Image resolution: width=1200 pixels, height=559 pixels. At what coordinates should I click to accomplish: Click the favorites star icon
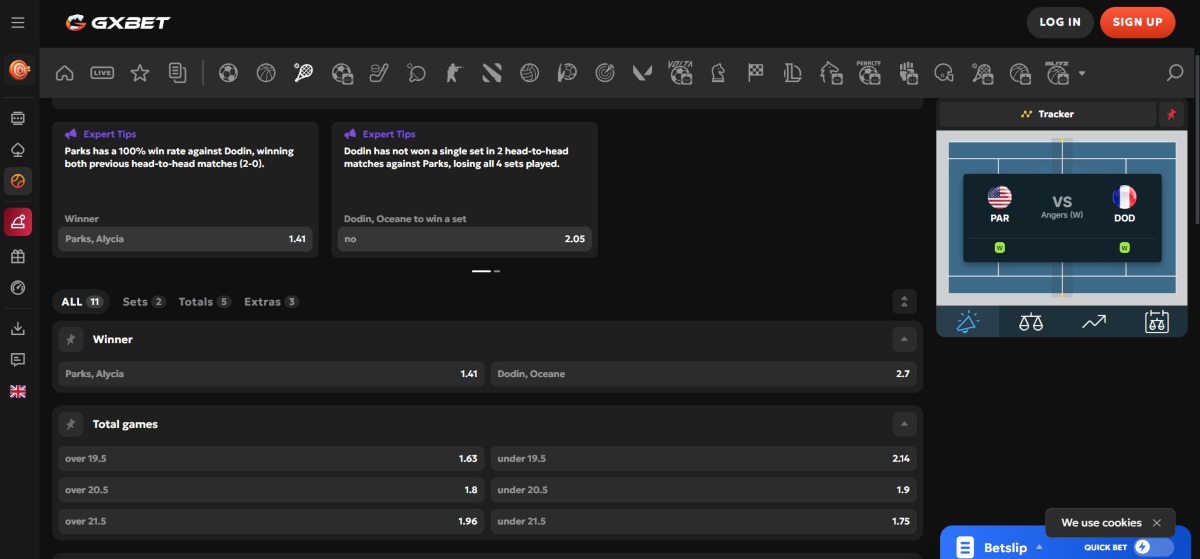coord(140,73)
